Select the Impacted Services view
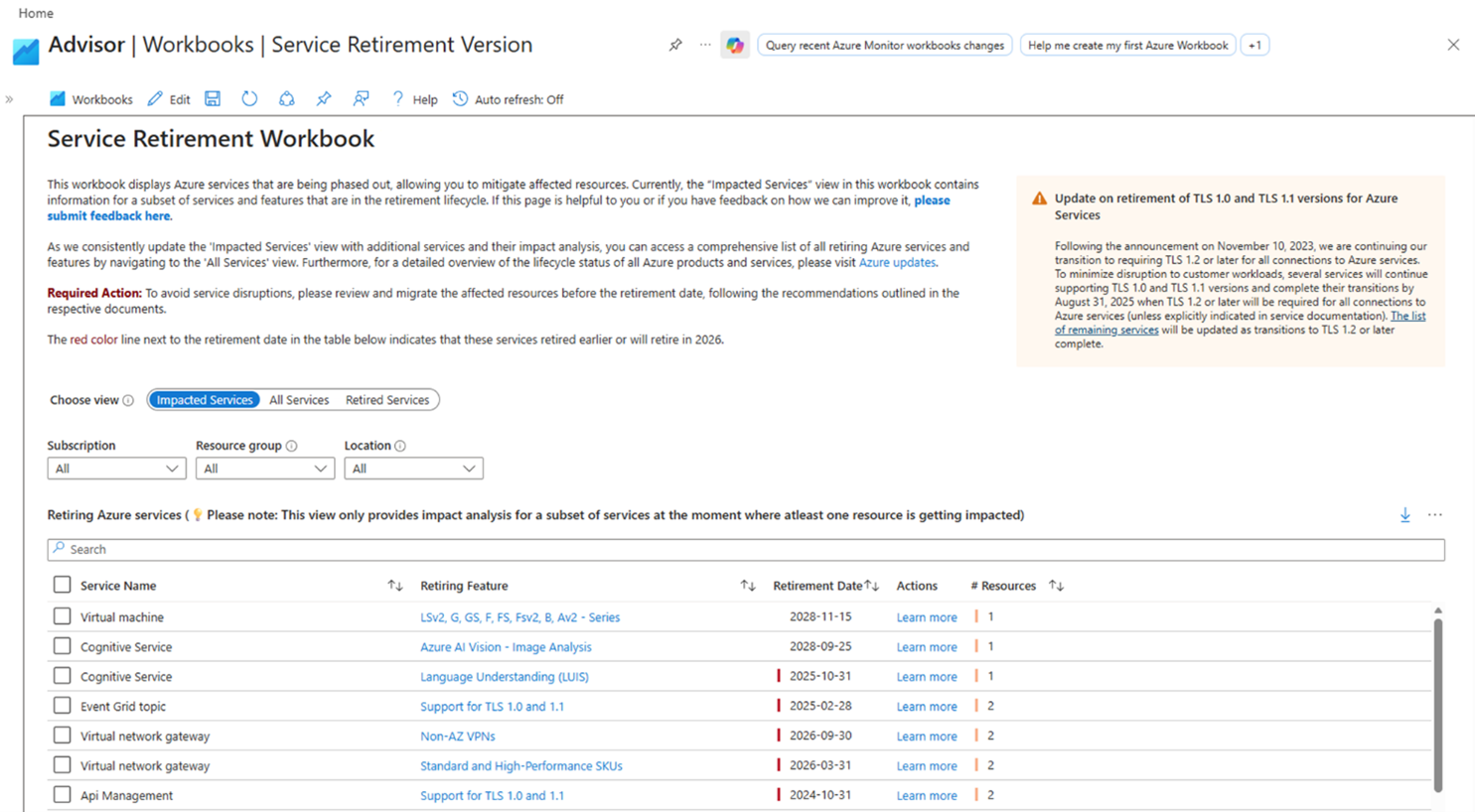This screenshot has height=812, width=1475. [x=205, y=400]
